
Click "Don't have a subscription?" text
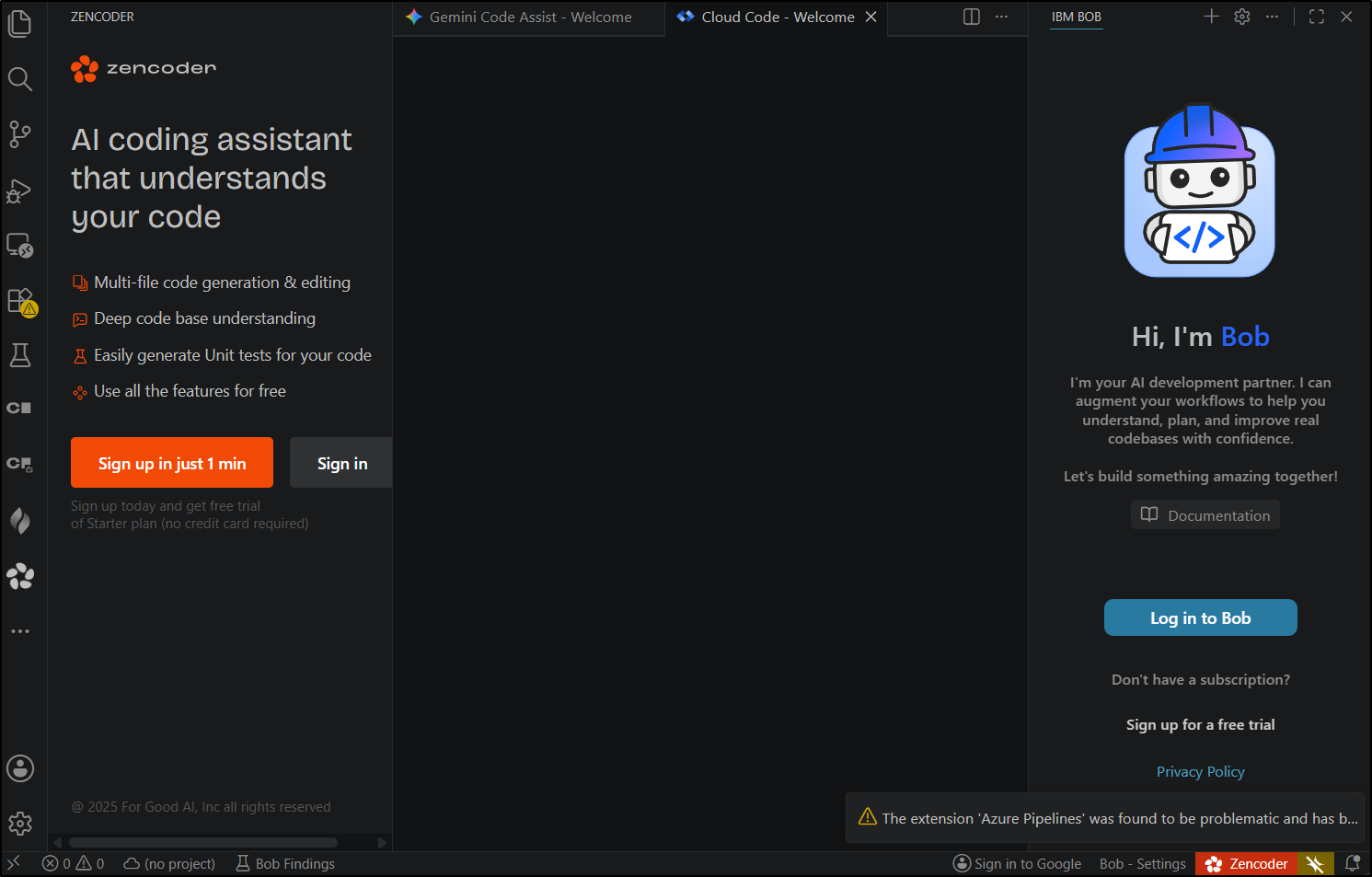(1201, 680)
